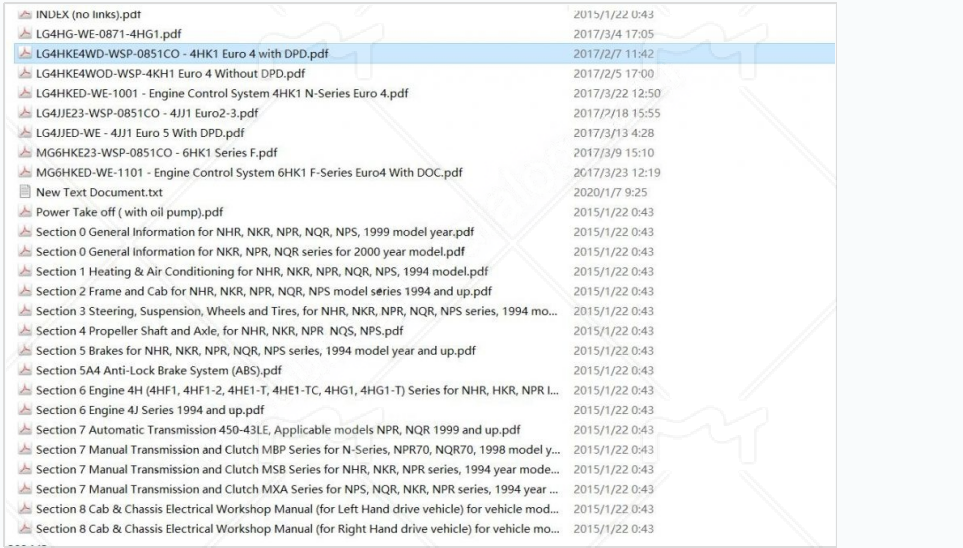Select LG4HKED-WE-1001 Engine Control System file name
This screenshot has width=963, height=548.
tap(222, 93)
